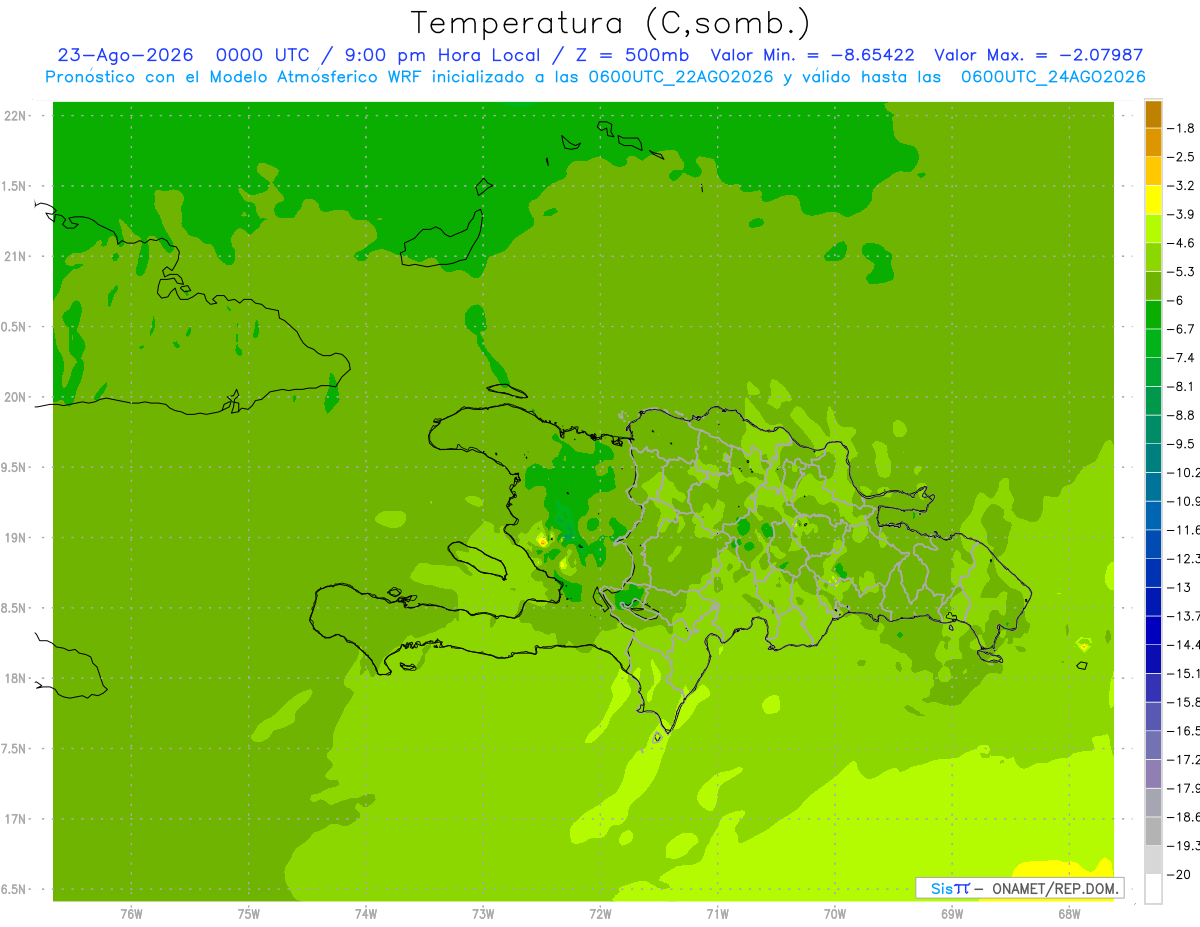Viewport: 1200px width, 927px height.
Task: Click the 73W longitude label
Action: coord(483,913)
